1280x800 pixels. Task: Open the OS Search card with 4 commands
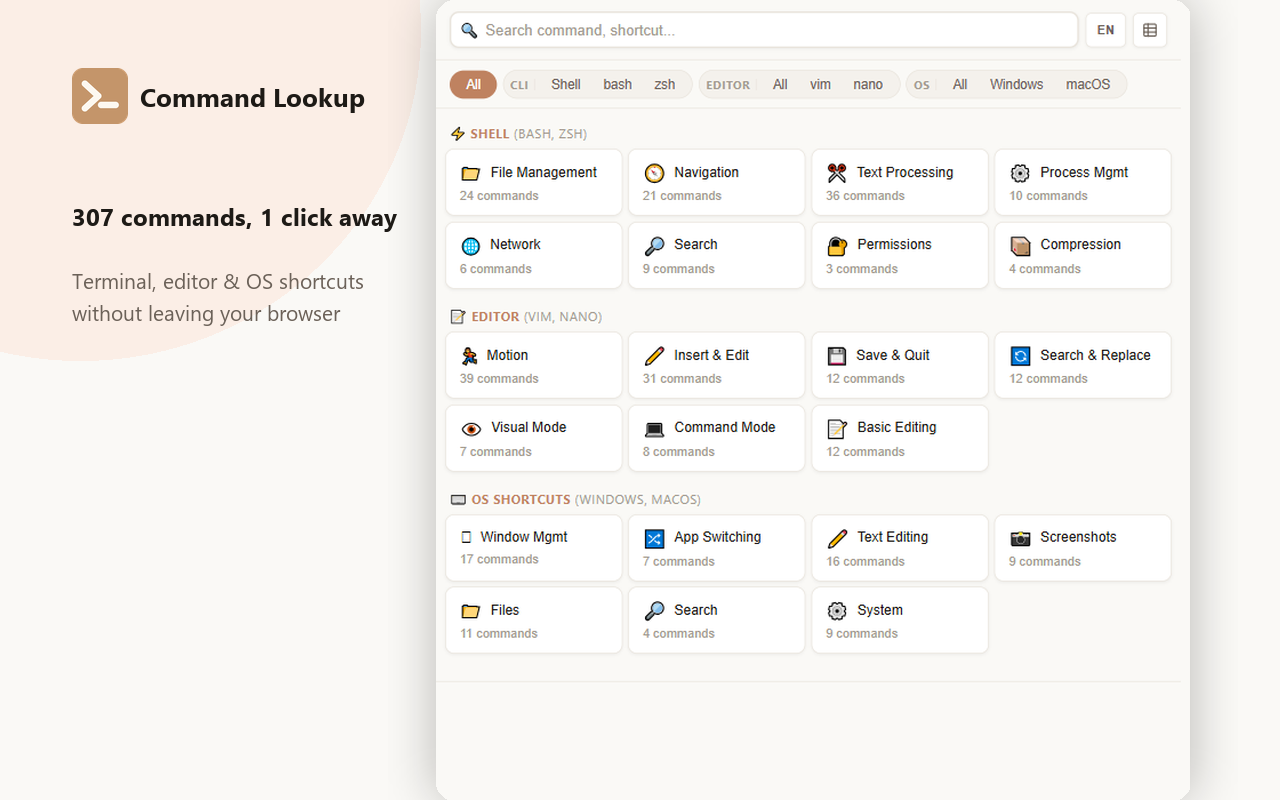pyautogui.click(x=717, y=621)
